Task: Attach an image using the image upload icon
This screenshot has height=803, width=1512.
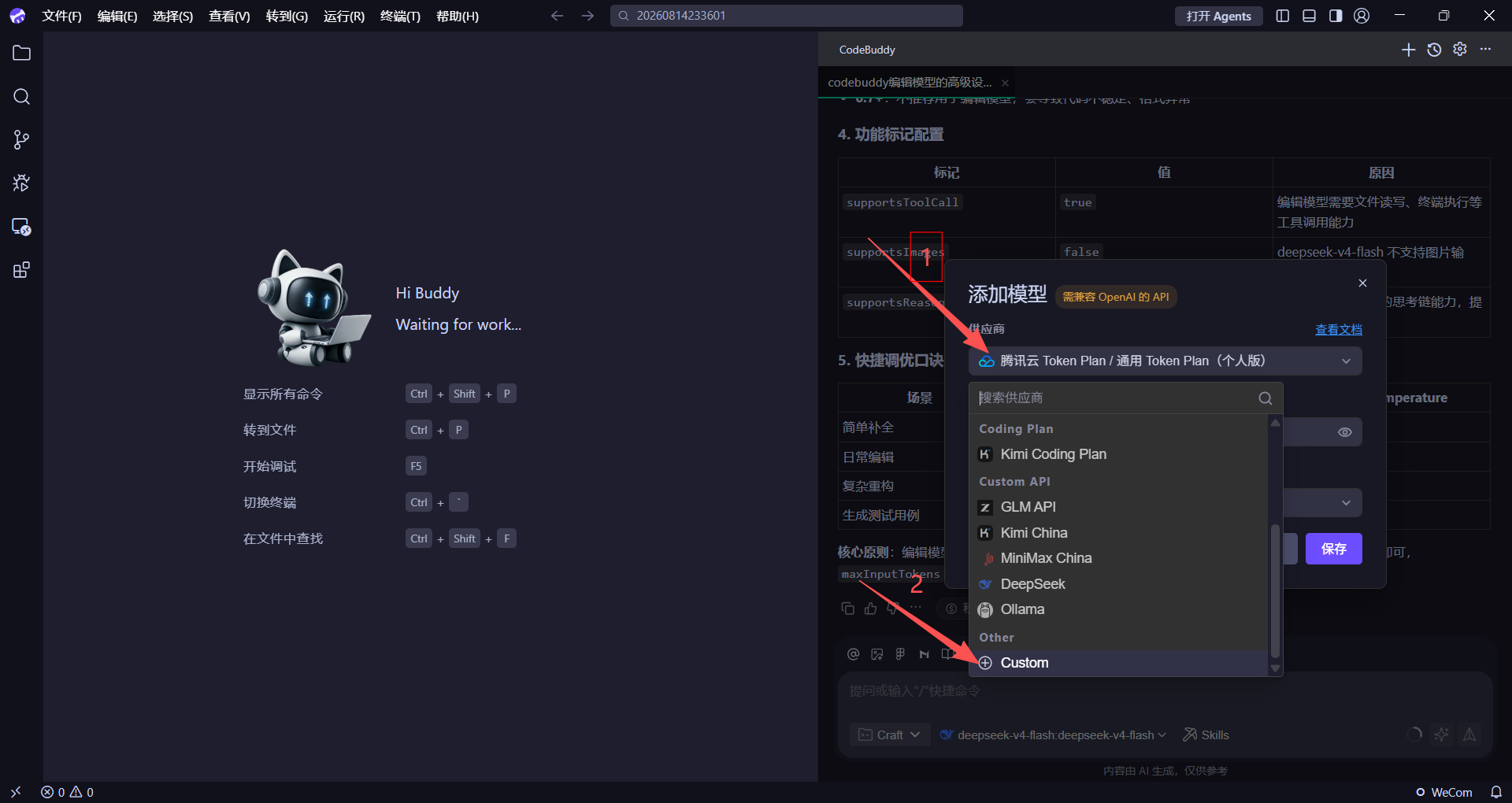Action: coord(877,654)
